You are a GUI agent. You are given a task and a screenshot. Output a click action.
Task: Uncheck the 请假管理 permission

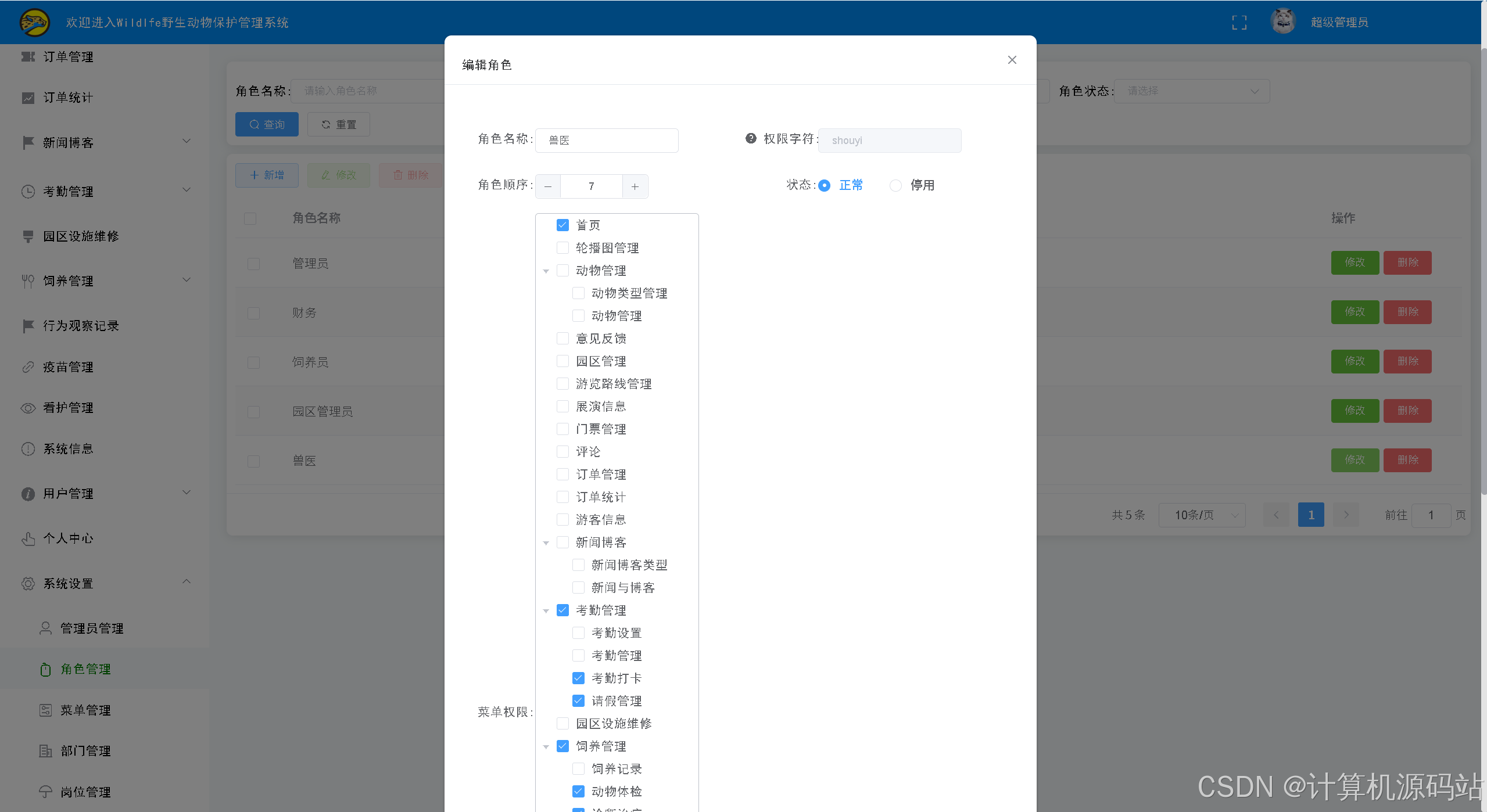(578, 700)
